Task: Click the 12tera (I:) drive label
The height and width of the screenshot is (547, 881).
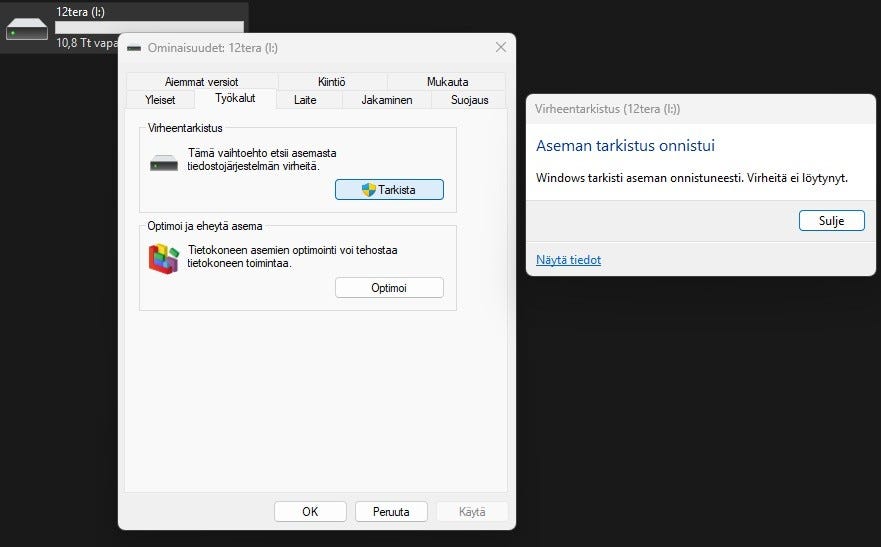Action: tap(80, 12)
